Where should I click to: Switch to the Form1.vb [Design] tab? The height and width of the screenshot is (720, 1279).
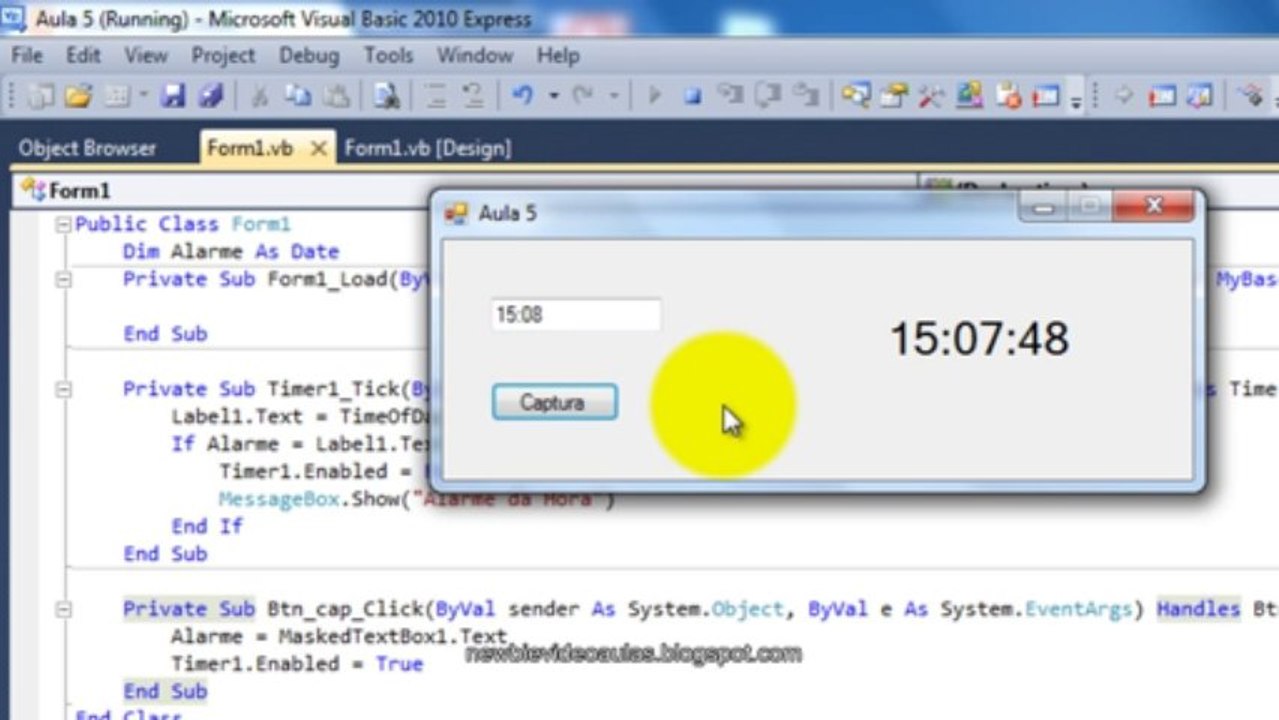[x=428, y=148]
